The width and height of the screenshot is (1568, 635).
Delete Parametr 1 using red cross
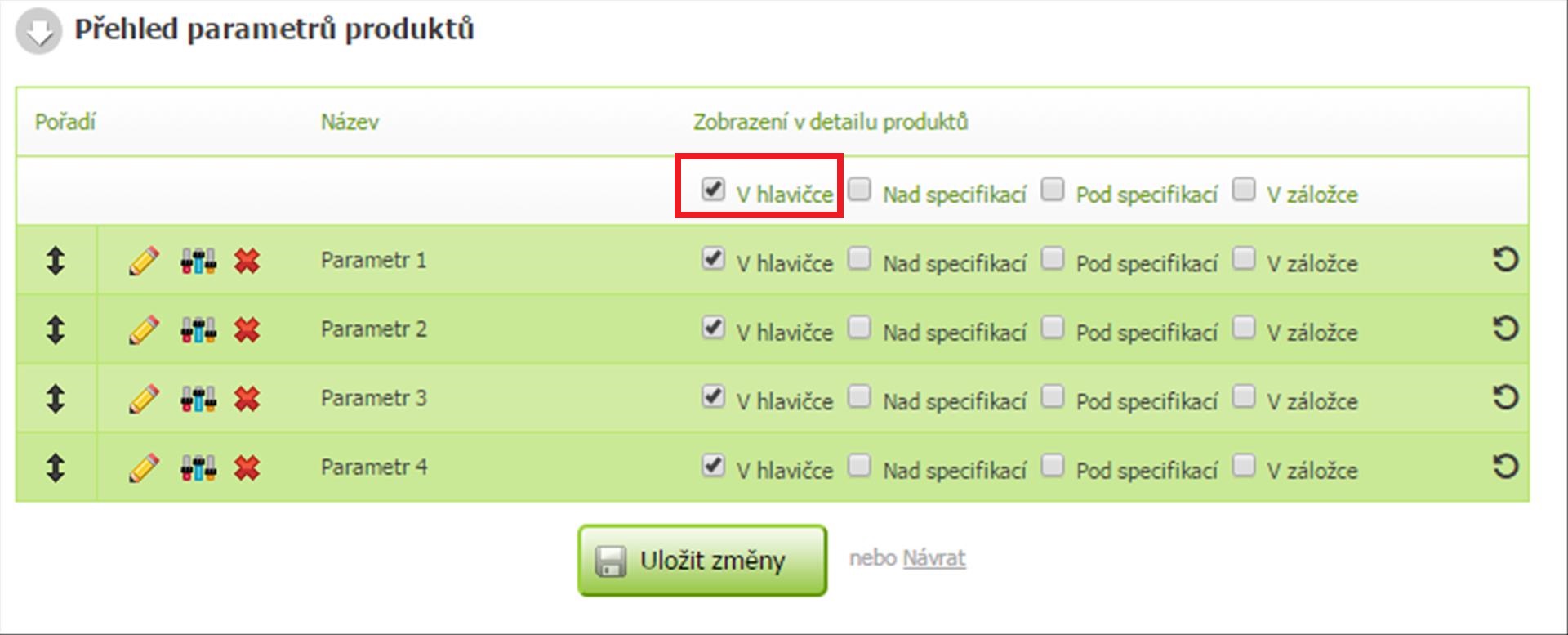pyautogui.click(x=247, y=262)
